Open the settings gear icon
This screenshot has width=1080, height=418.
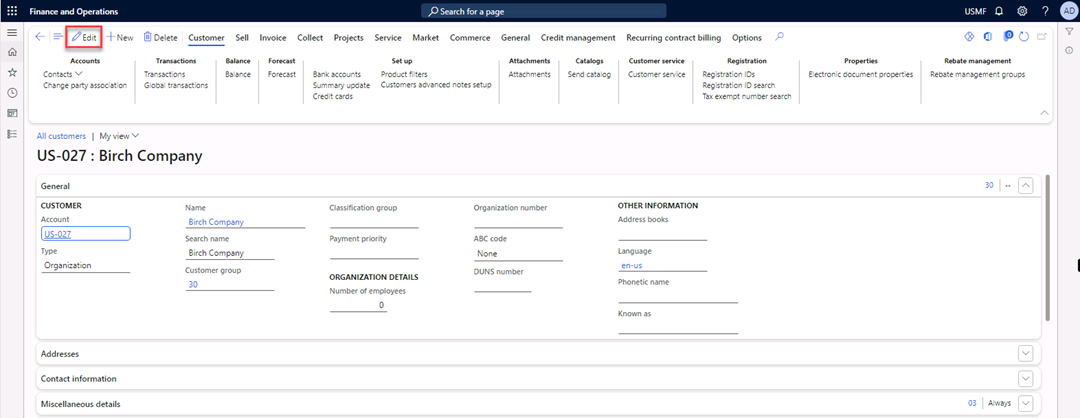[x=1022, y=11]
